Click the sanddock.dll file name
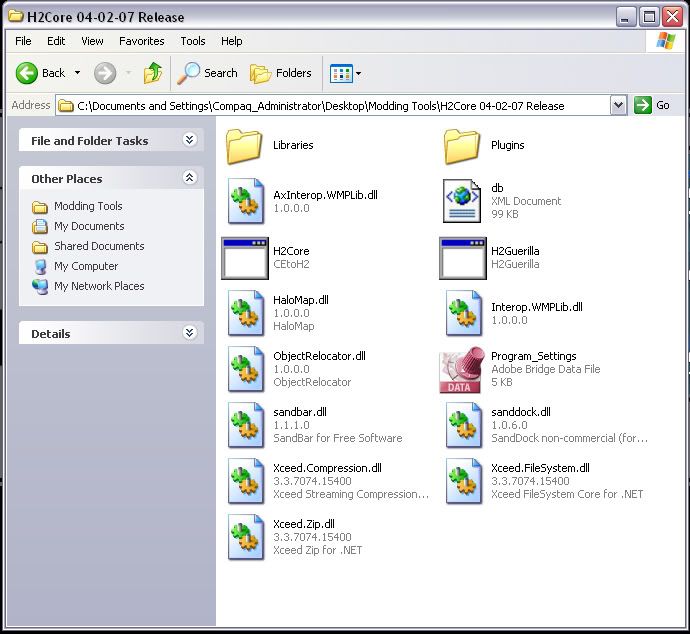690x634 pixels. [521, 412]
